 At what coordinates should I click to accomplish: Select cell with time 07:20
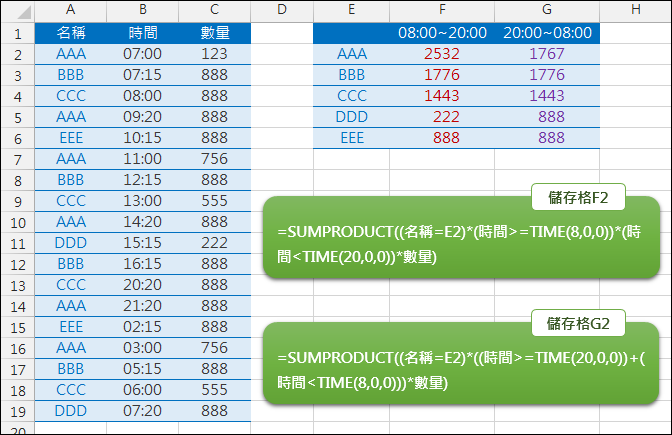click(x=143, y=411)
